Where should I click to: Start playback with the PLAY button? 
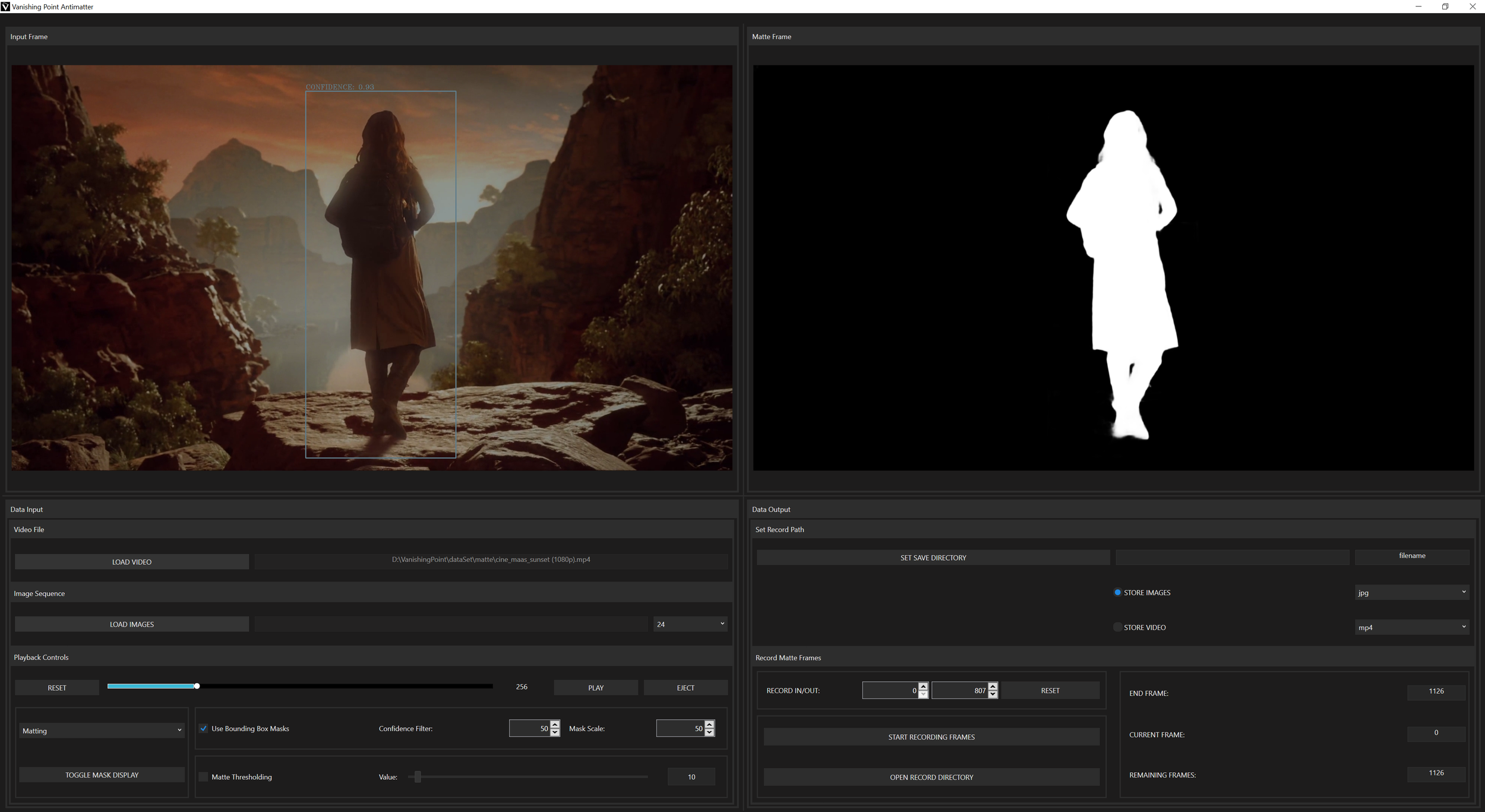(x=596, y=688)
